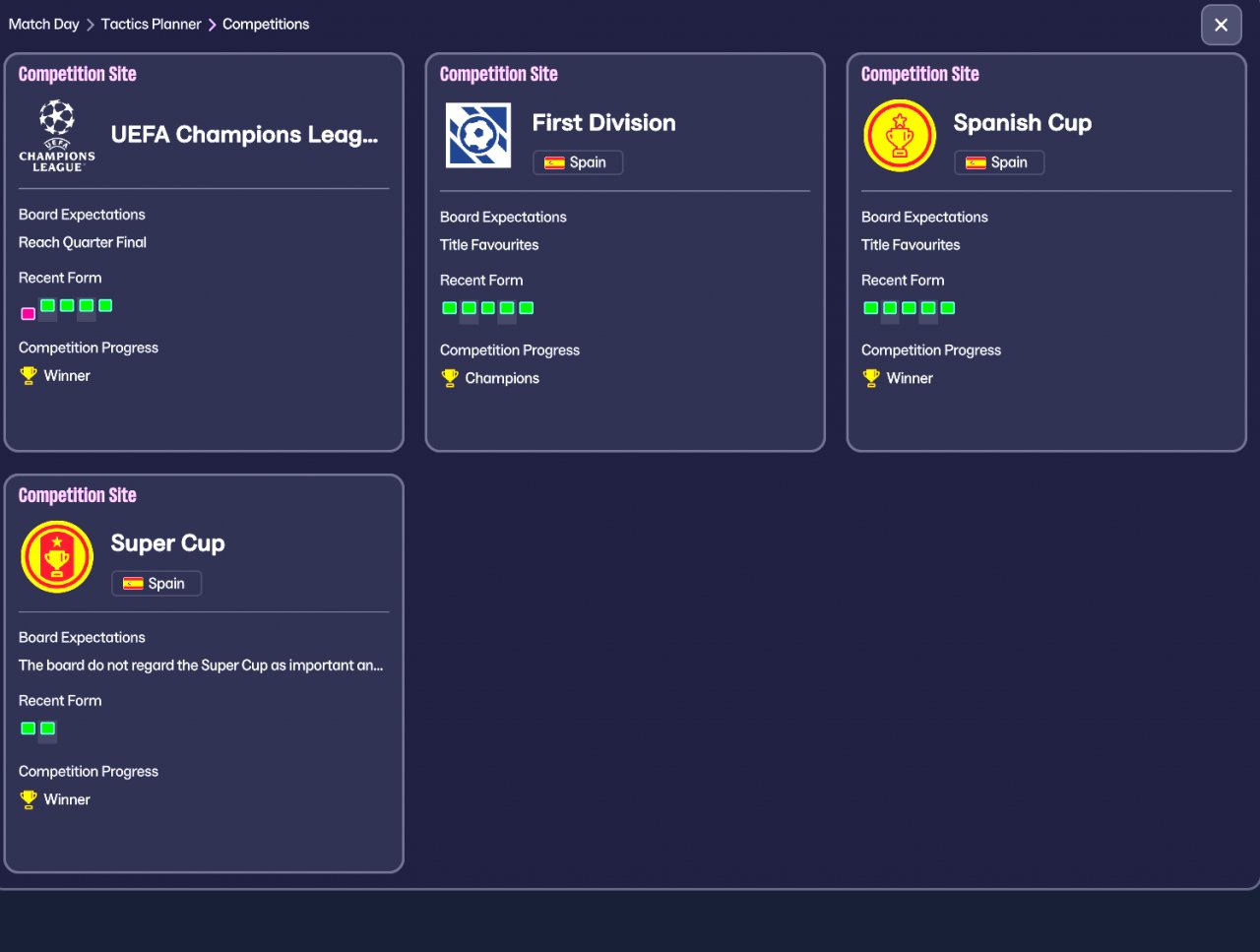Viewport: 1260px width, 952px height.
Task: Click the Spain flag tag under Spanish Cup
Action: 999,162
